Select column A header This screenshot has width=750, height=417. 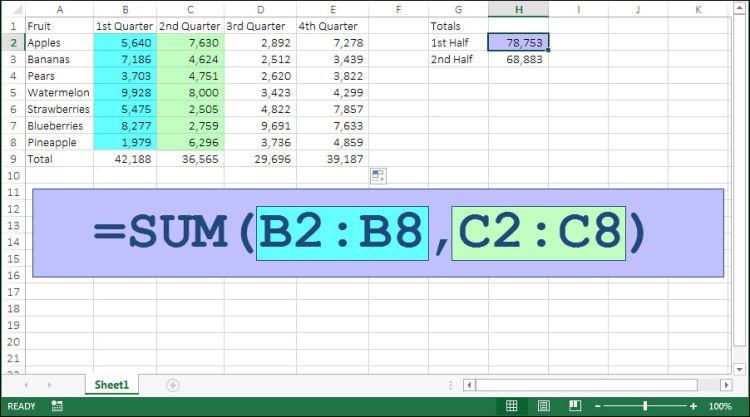point(60,10)
